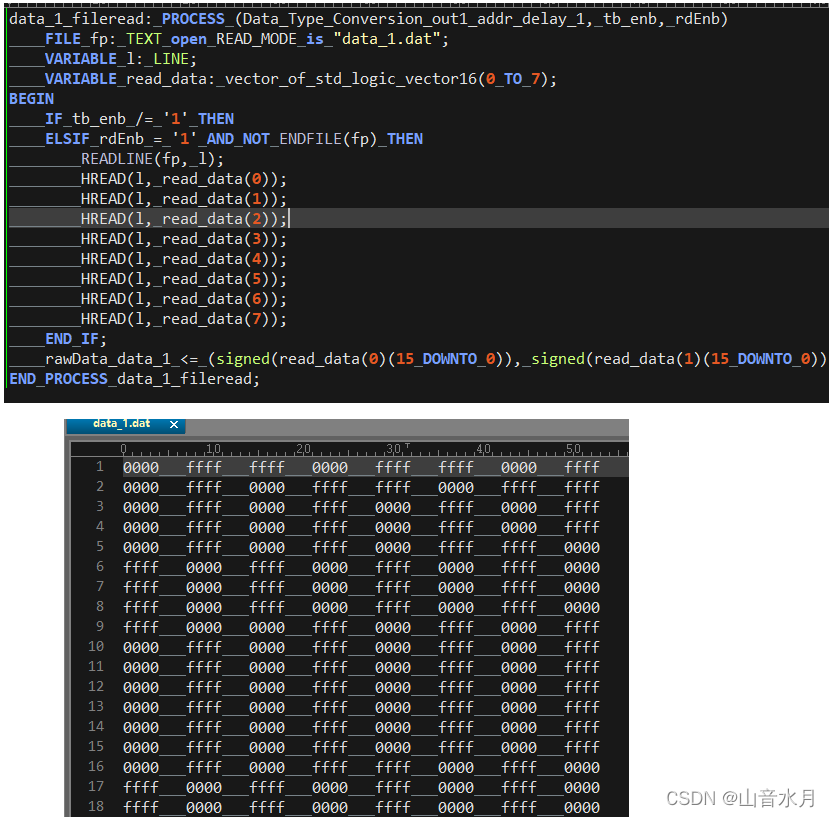The height and width of the screenshot is (817, 829).
Task: Click line number 12 in data_1.dat
Action: pos(96,687)
